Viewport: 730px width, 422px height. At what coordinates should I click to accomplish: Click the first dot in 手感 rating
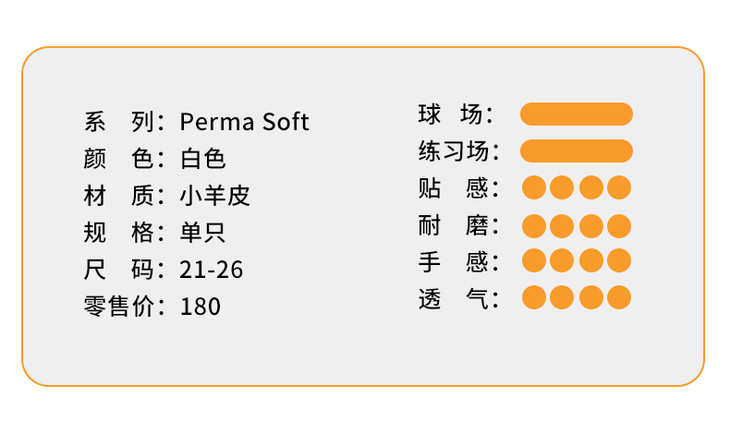534,261
